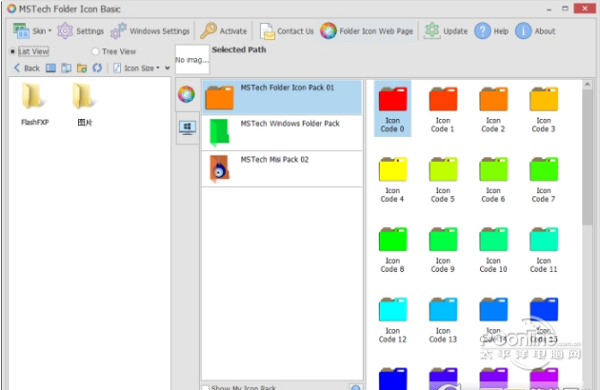Click the icon list vertical scrollbar thumb

[587, 157]
